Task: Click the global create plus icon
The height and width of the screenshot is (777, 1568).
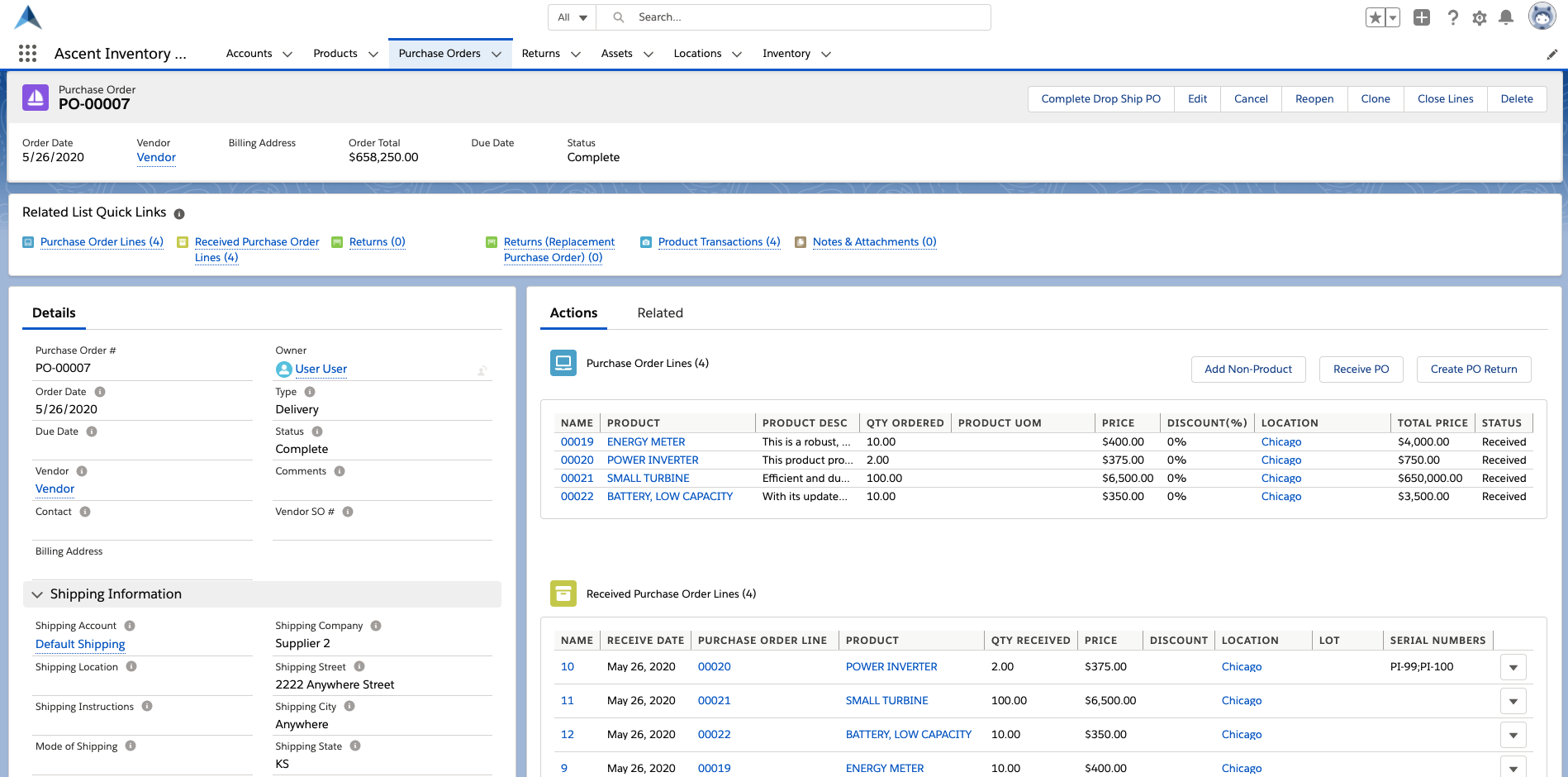Action: click(1422, 17)
